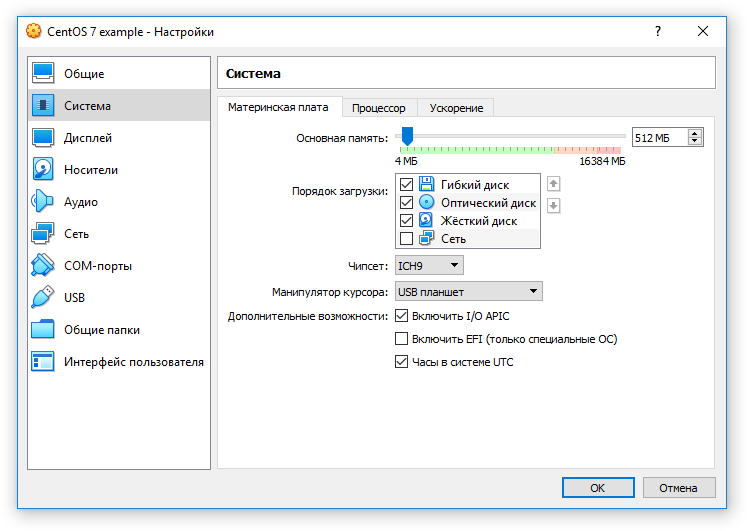Open help with the question mark button
The width and height of the screenshot is (748, 531).
click(x=658, y=31)
